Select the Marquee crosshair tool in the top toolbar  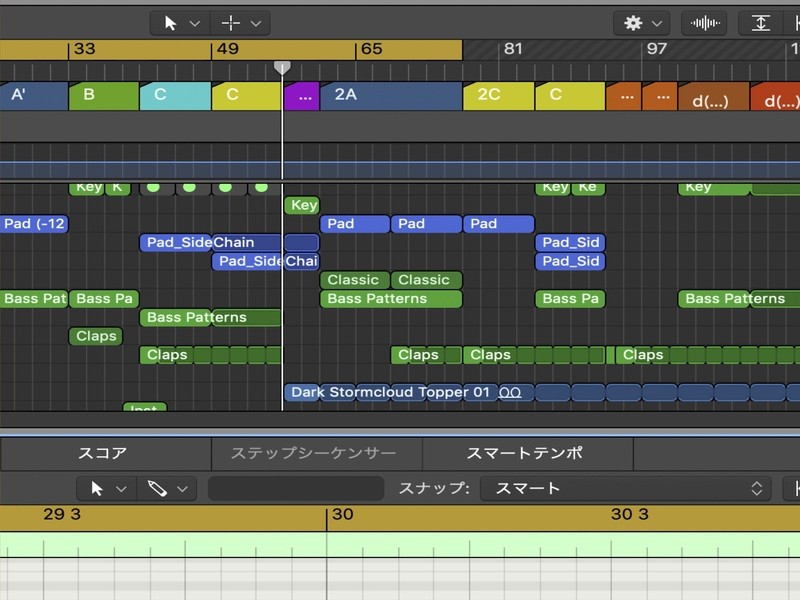(231, 23)
